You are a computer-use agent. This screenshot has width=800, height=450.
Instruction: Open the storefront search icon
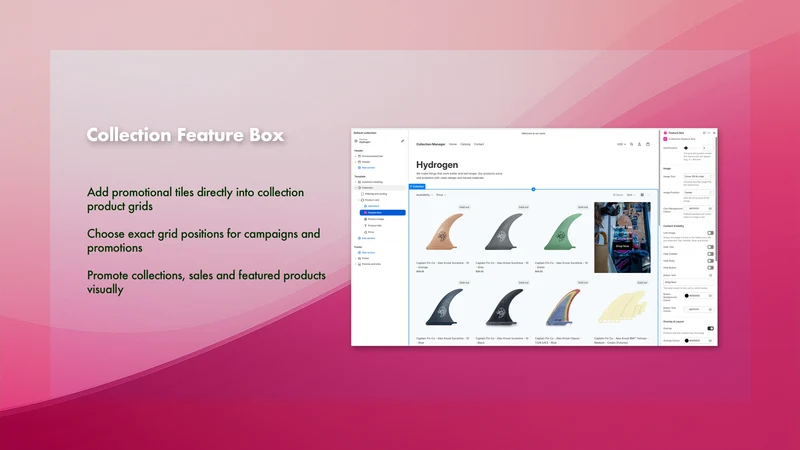click(x=632, y=144)
